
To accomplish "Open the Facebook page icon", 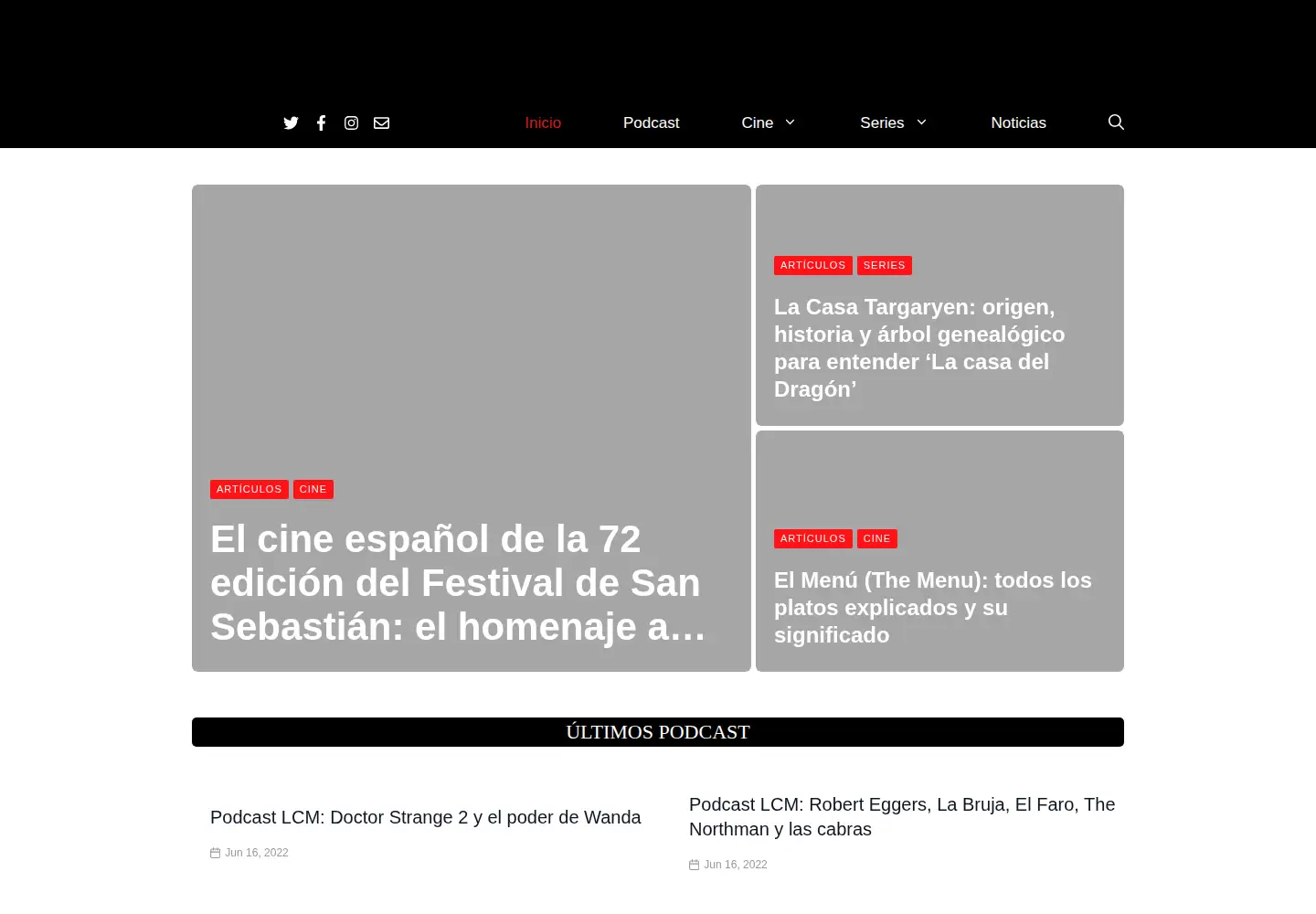I will pos(321,122).
